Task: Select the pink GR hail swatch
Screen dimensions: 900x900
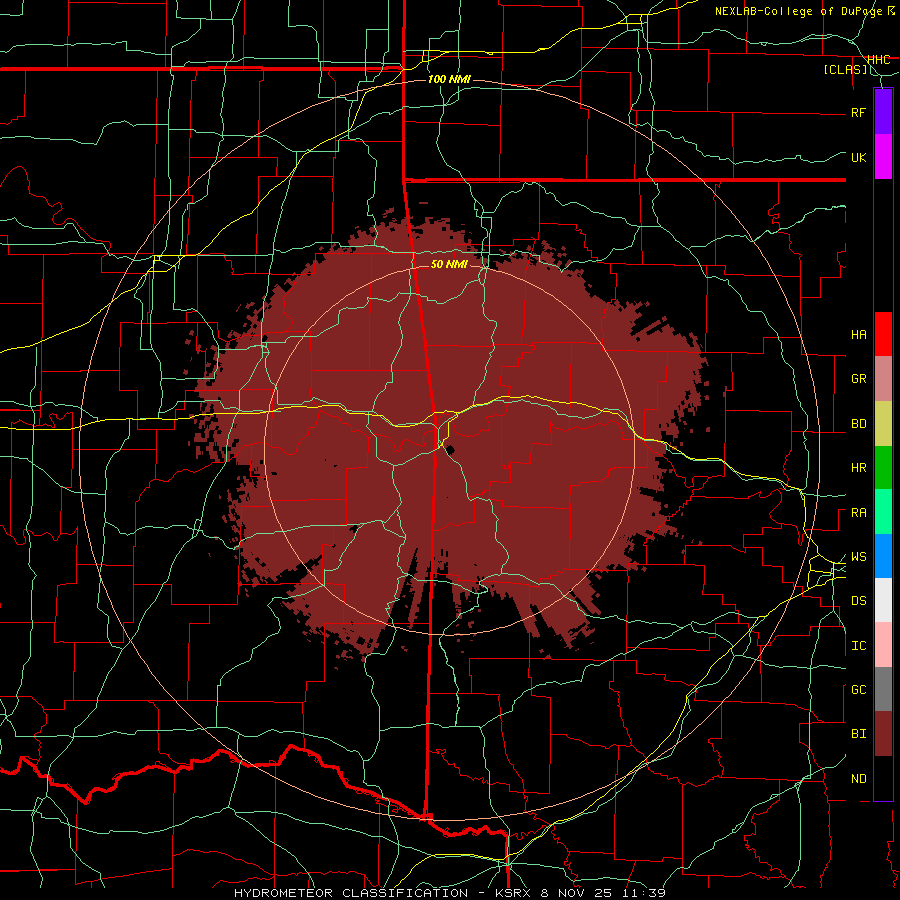Action: 883,379
